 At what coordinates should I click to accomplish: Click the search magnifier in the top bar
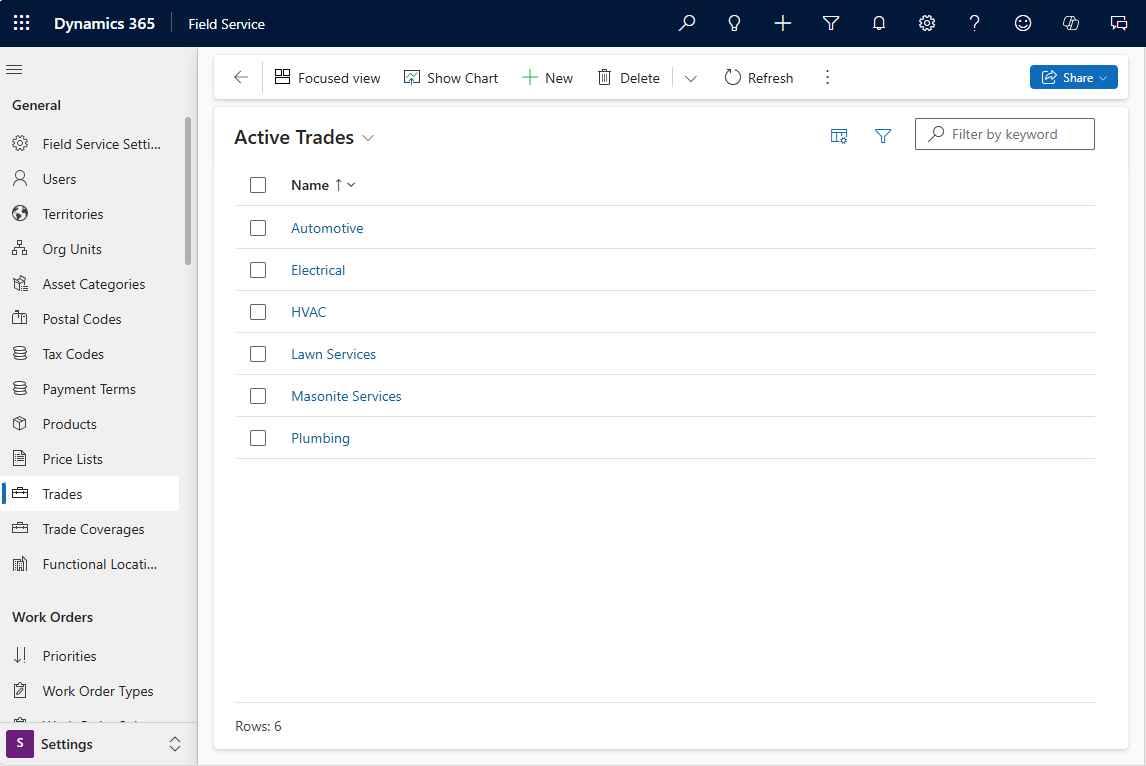686,23
